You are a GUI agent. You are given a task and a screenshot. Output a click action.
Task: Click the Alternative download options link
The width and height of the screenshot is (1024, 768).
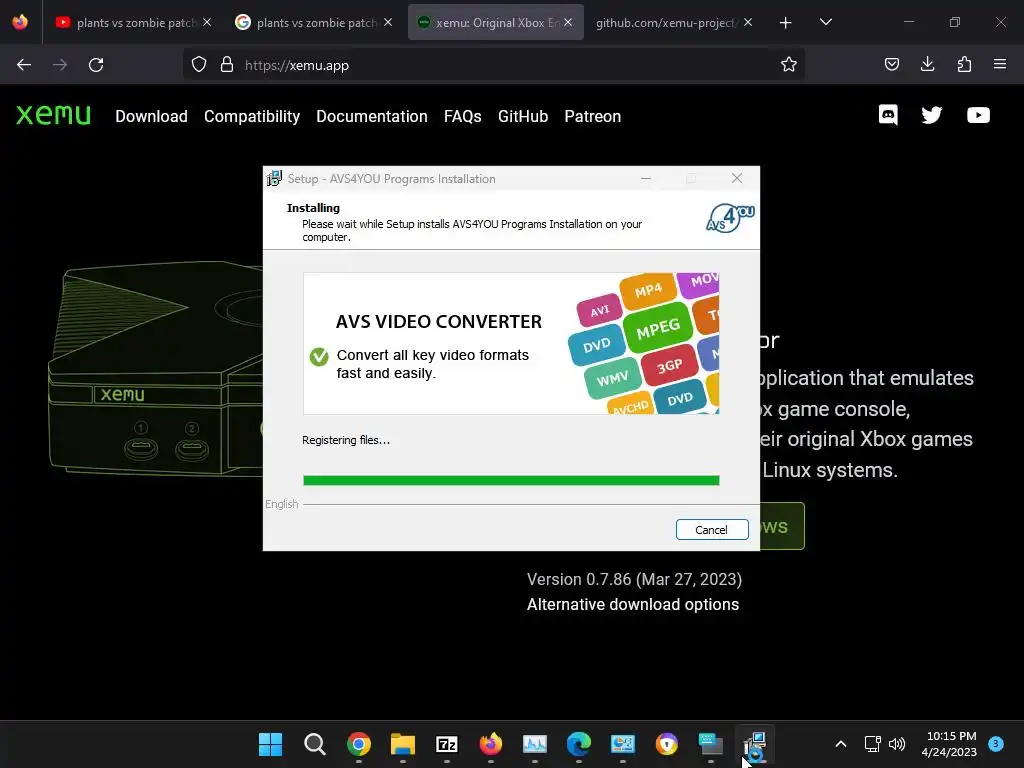633,605
